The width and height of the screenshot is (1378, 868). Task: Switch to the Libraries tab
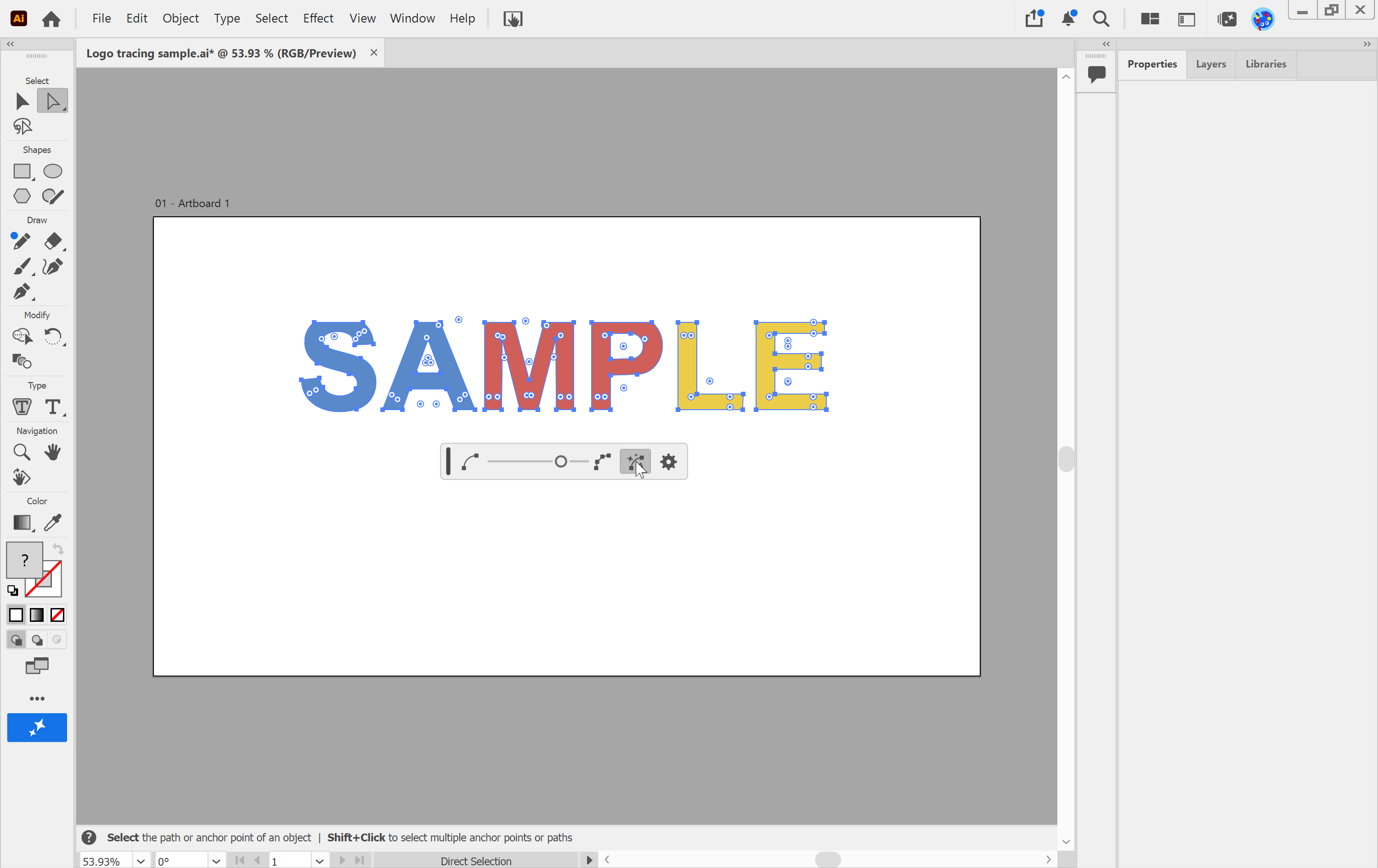[1265, 64]
